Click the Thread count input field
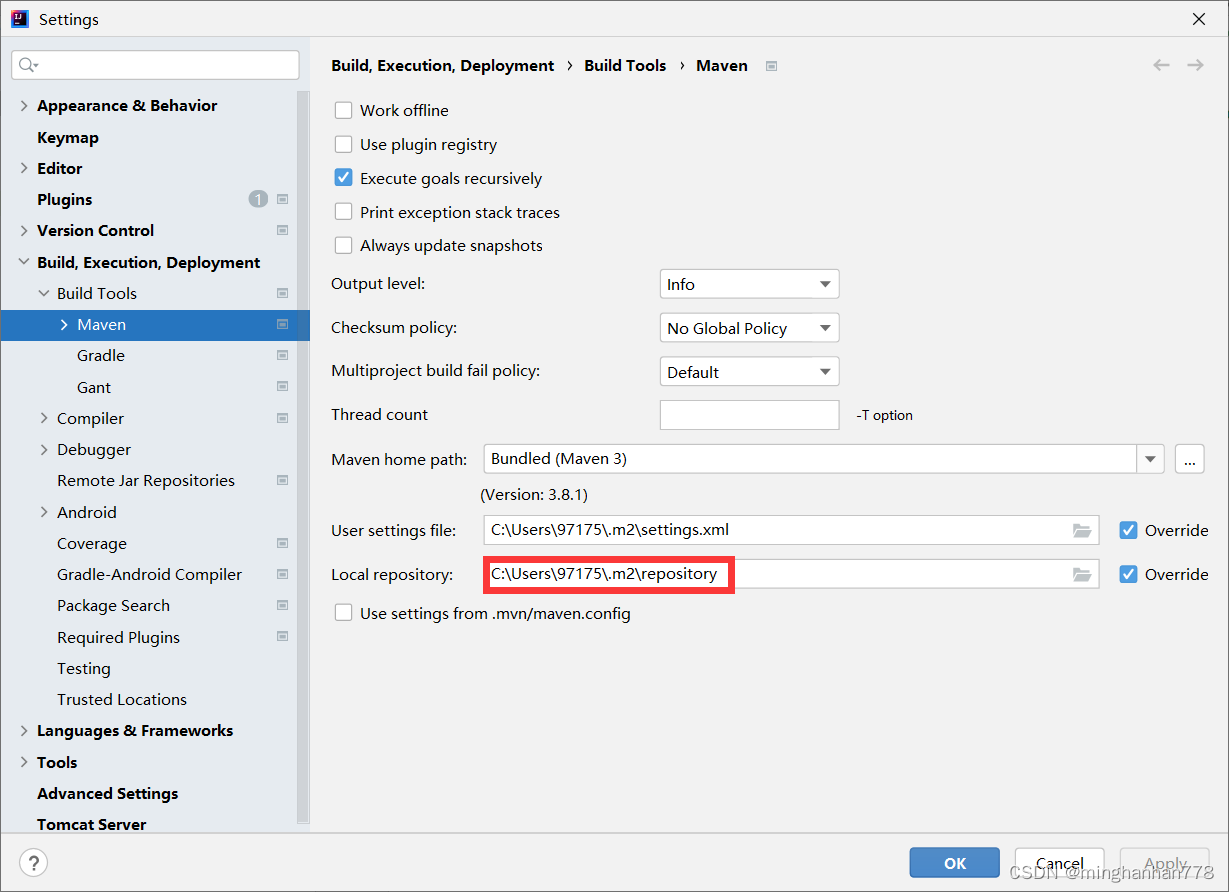 [749, 415]
